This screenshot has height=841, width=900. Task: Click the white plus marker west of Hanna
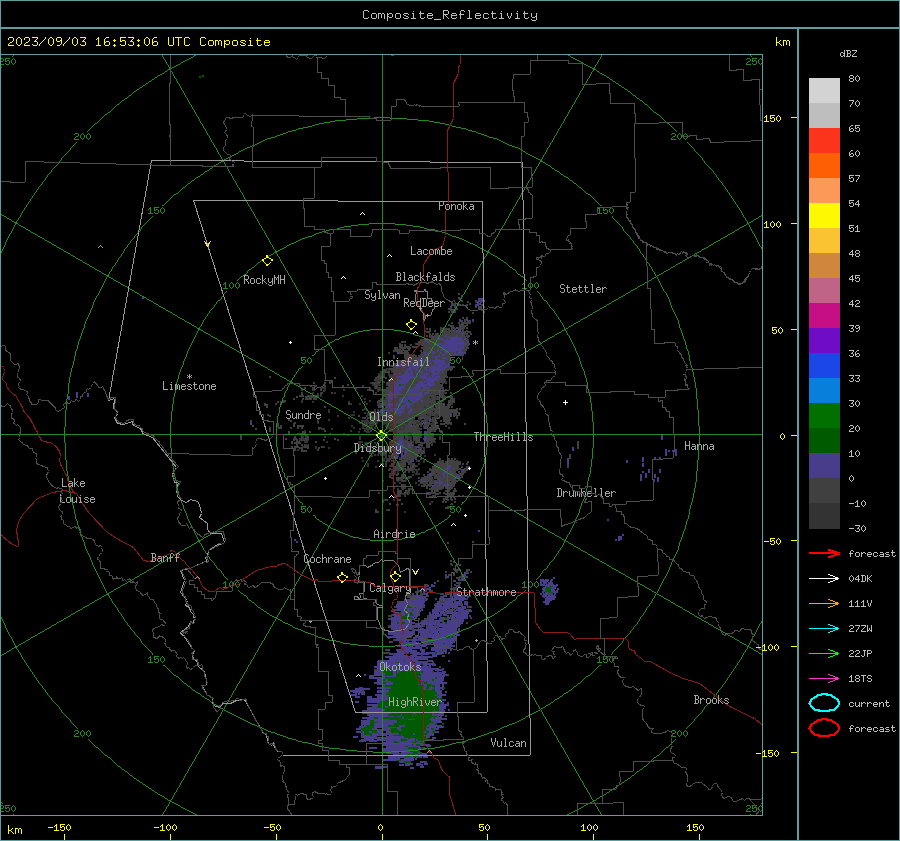pos(565,402)
